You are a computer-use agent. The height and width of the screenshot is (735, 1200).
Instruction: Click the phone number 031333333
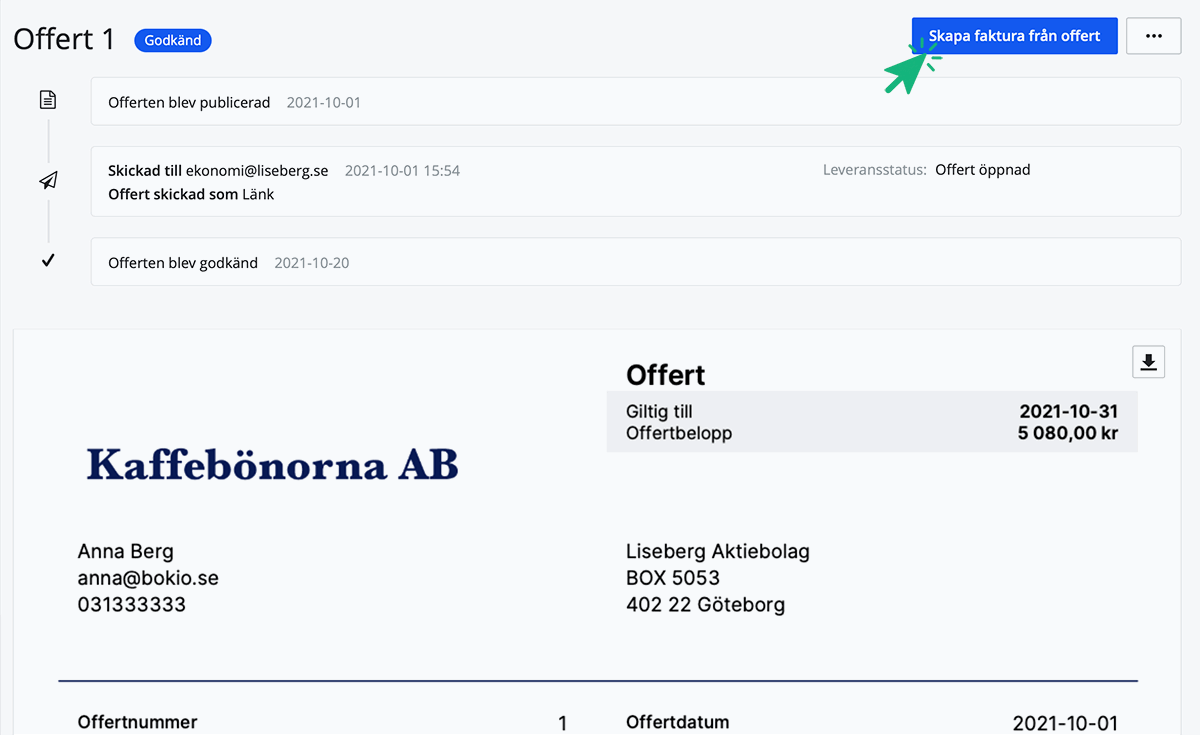click(x=131, y=605)
